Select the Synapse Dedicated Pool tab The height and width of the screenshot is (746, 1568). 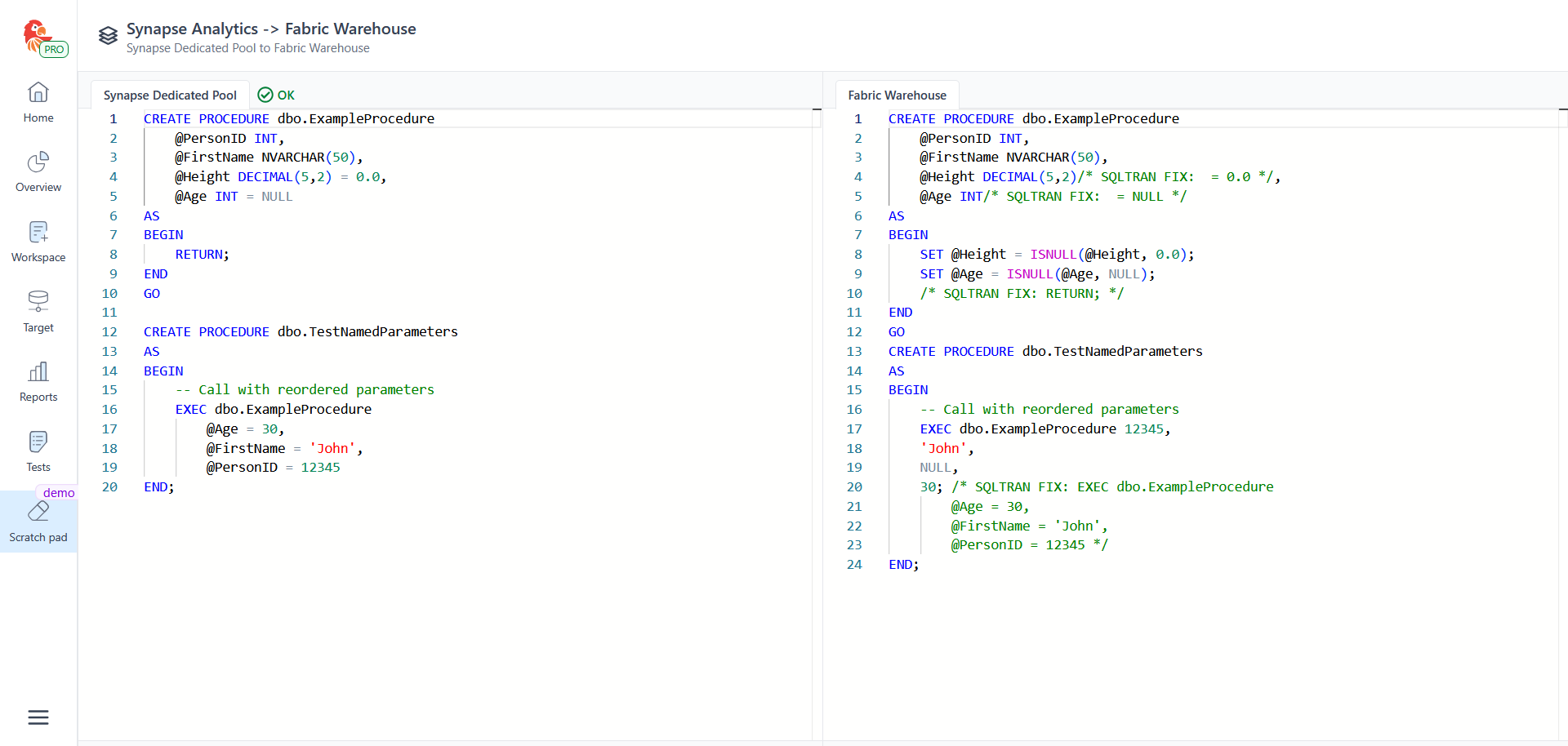click(170, 95)
